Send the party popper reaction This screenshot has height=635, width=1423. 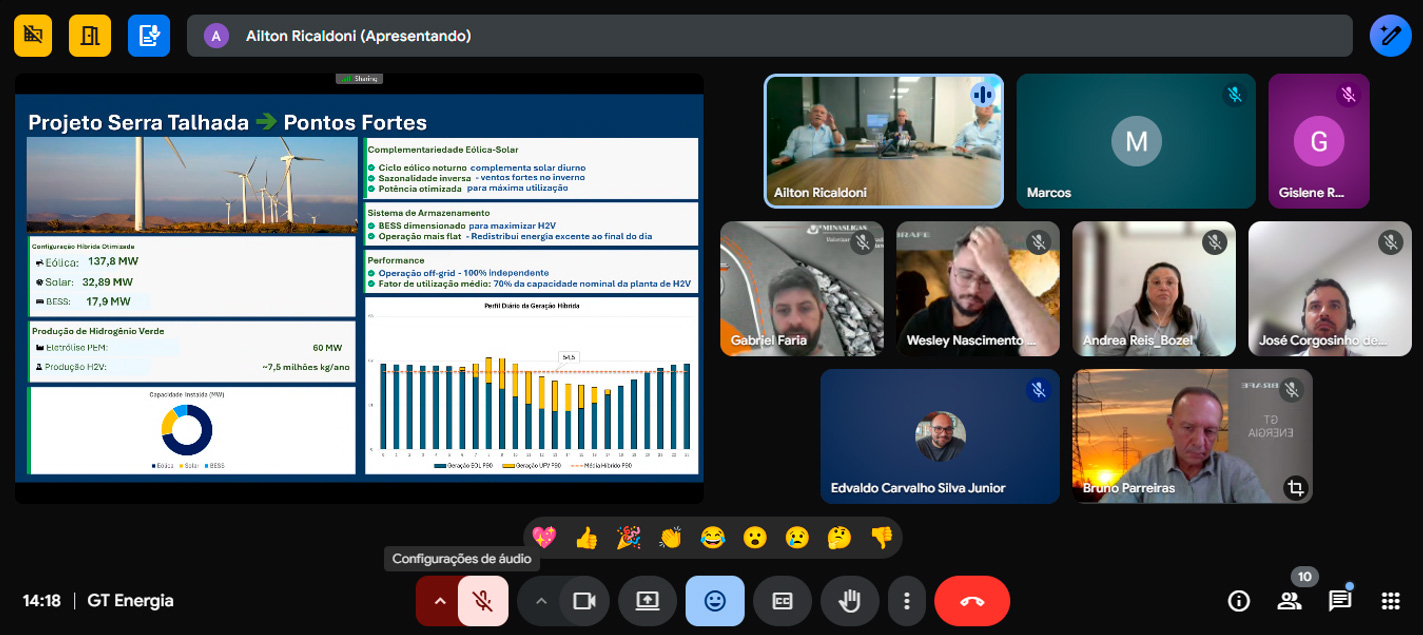tap(628, 538)
